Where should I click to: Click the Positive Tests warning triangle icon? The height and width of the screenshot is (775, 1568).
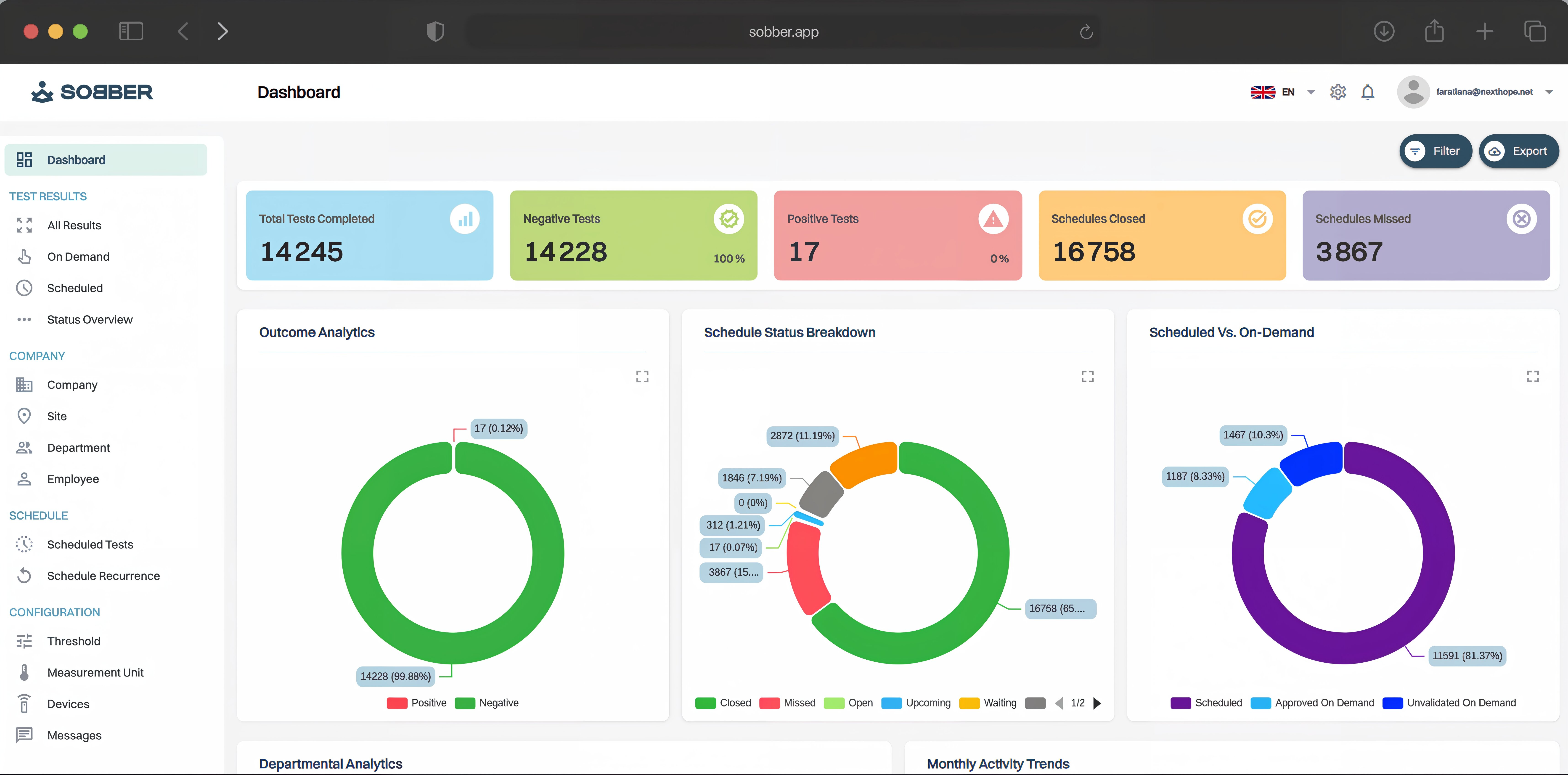993,219
